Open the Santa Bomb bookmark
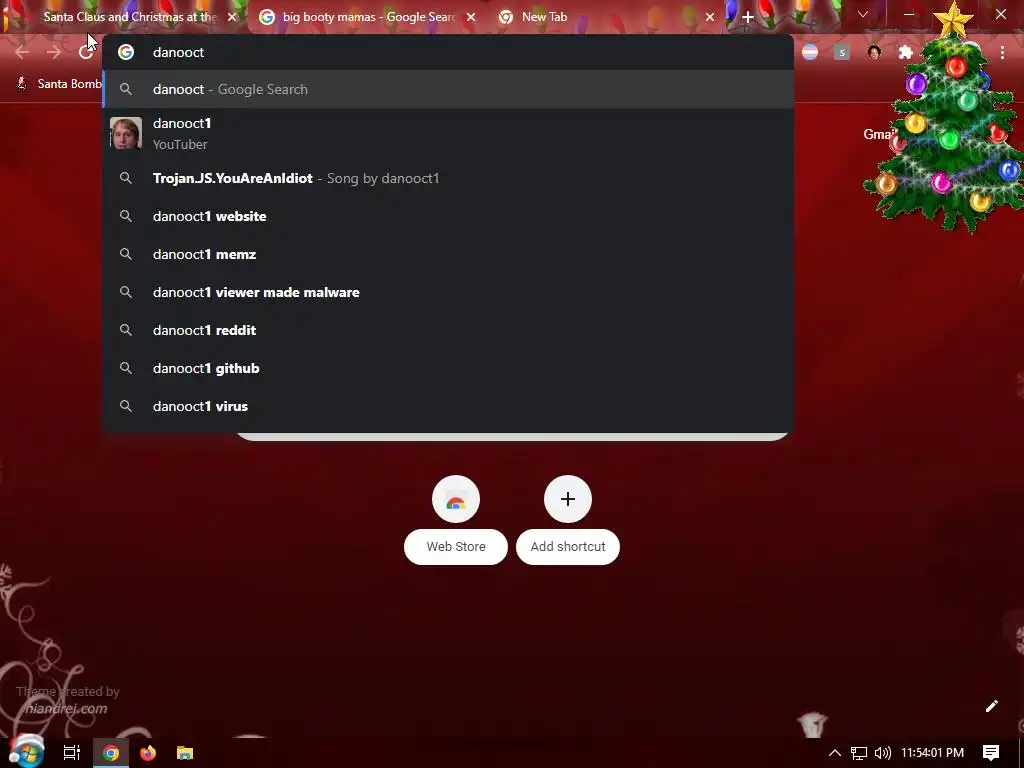Image resolution: width=1024 pixels, height=768 pixels. coord(60,84)
